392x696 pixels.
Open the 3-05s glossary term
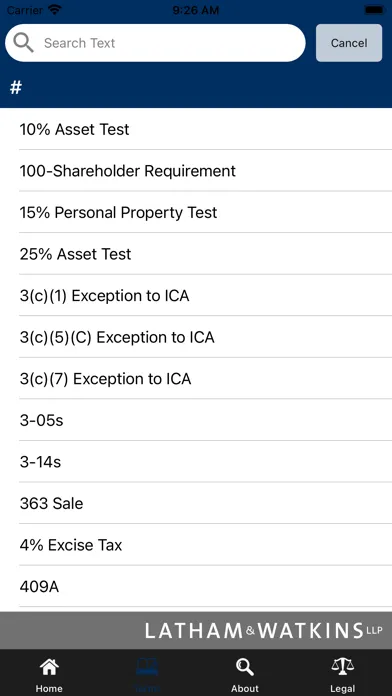(196, 420)
